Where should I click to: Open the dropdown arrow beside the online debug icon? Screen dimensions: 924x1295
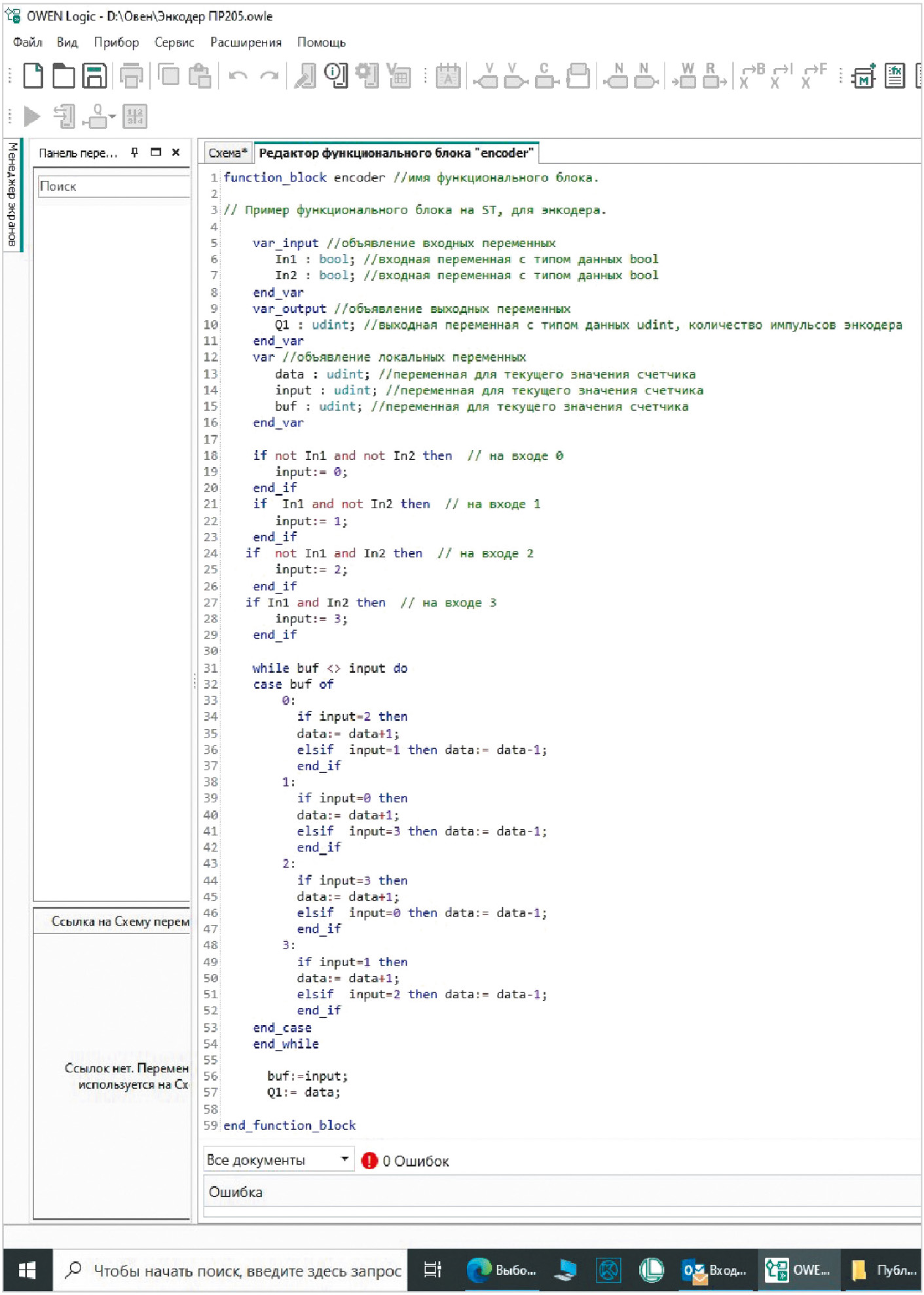tap(113, 117)
